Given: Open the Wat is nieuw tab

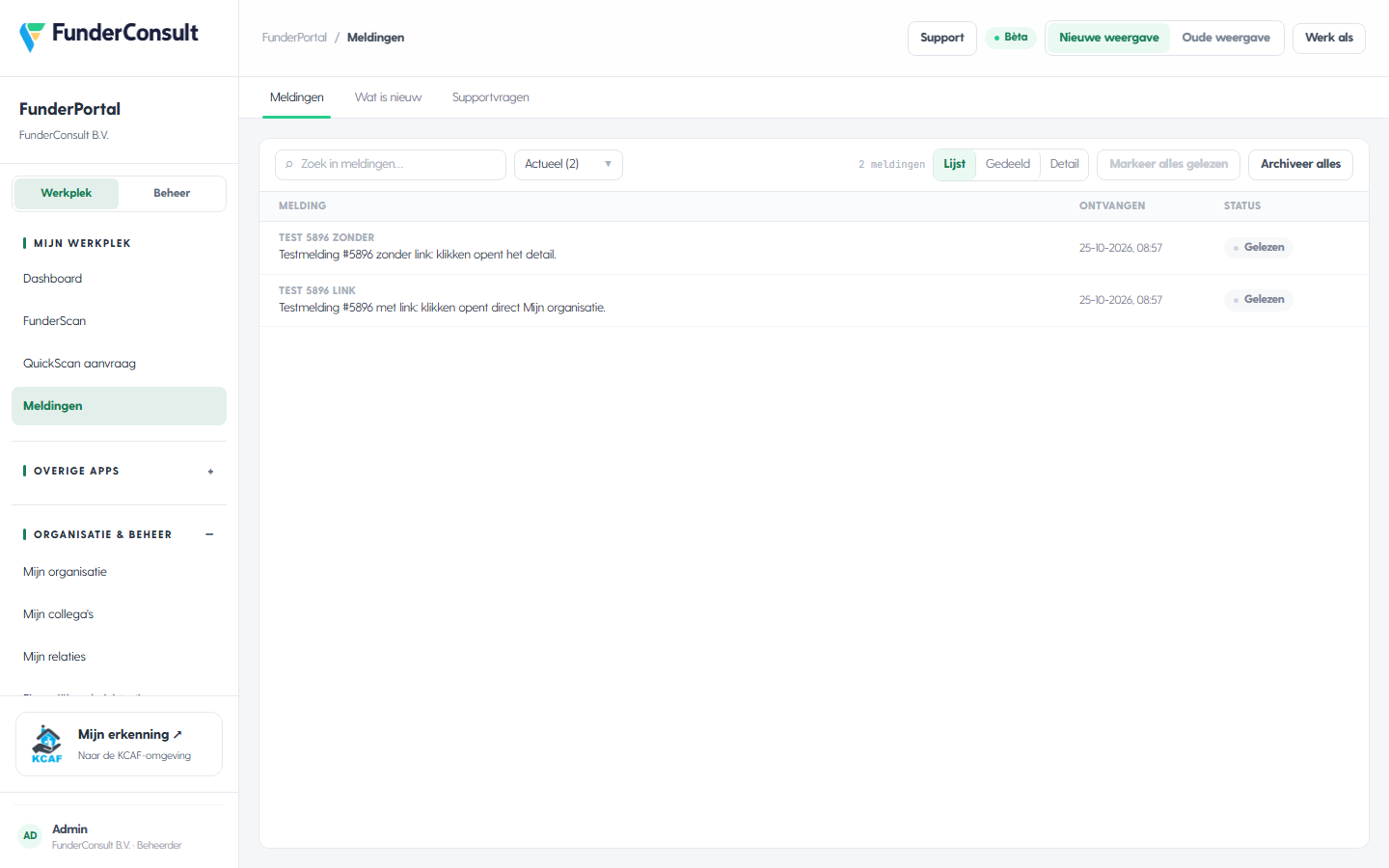Looking at the screenshot, I should tap(388, 97).
